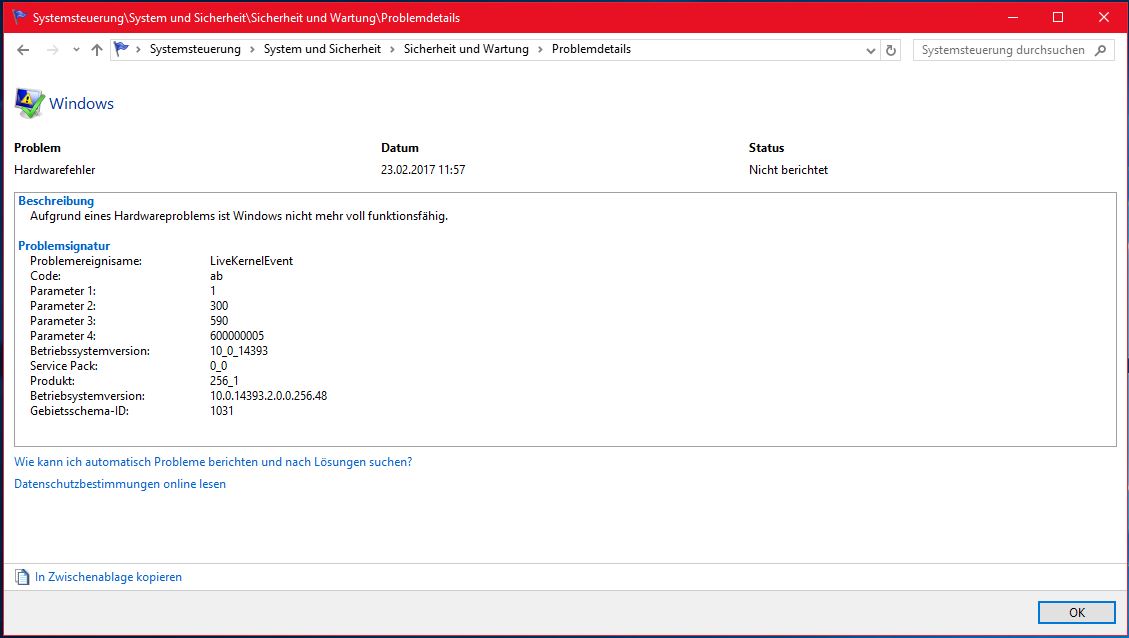The width and height of the screenshot is (1129, 638).
Task: Click the clipboard copy icon
Action: [22, 578]
